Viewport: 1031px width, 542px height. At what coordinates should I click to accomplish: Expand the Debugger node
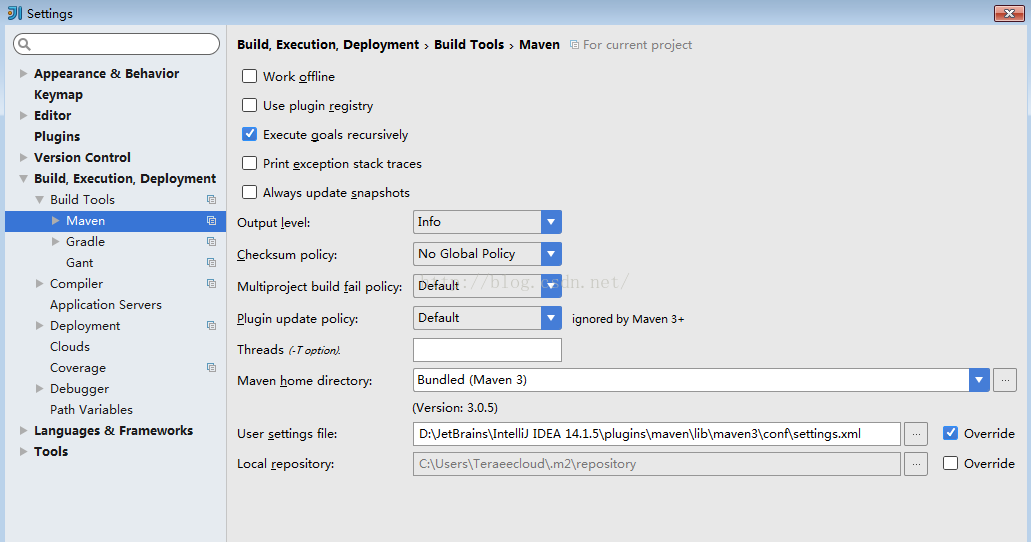pyautogui.click(x=39, y=389)
